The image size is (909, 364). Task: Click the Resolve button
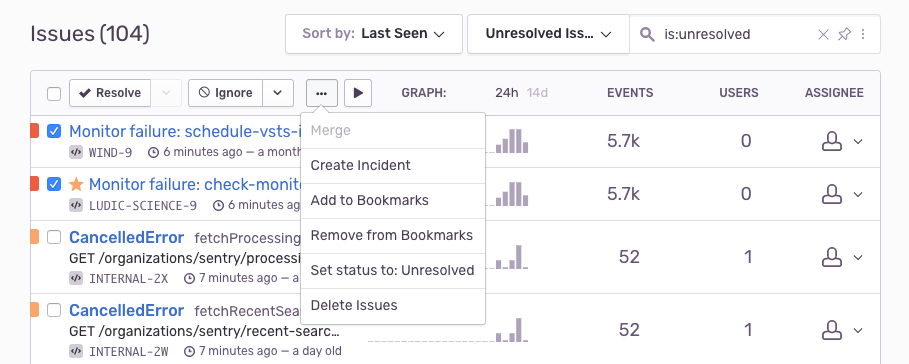click(110, 93)
